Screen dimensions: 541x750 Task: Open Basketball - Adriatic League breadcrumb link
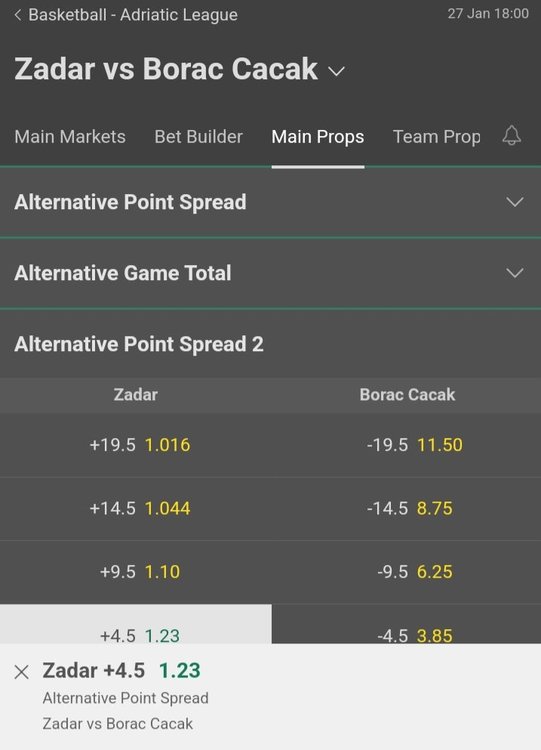pyautogui.click(x=133, y=15)
